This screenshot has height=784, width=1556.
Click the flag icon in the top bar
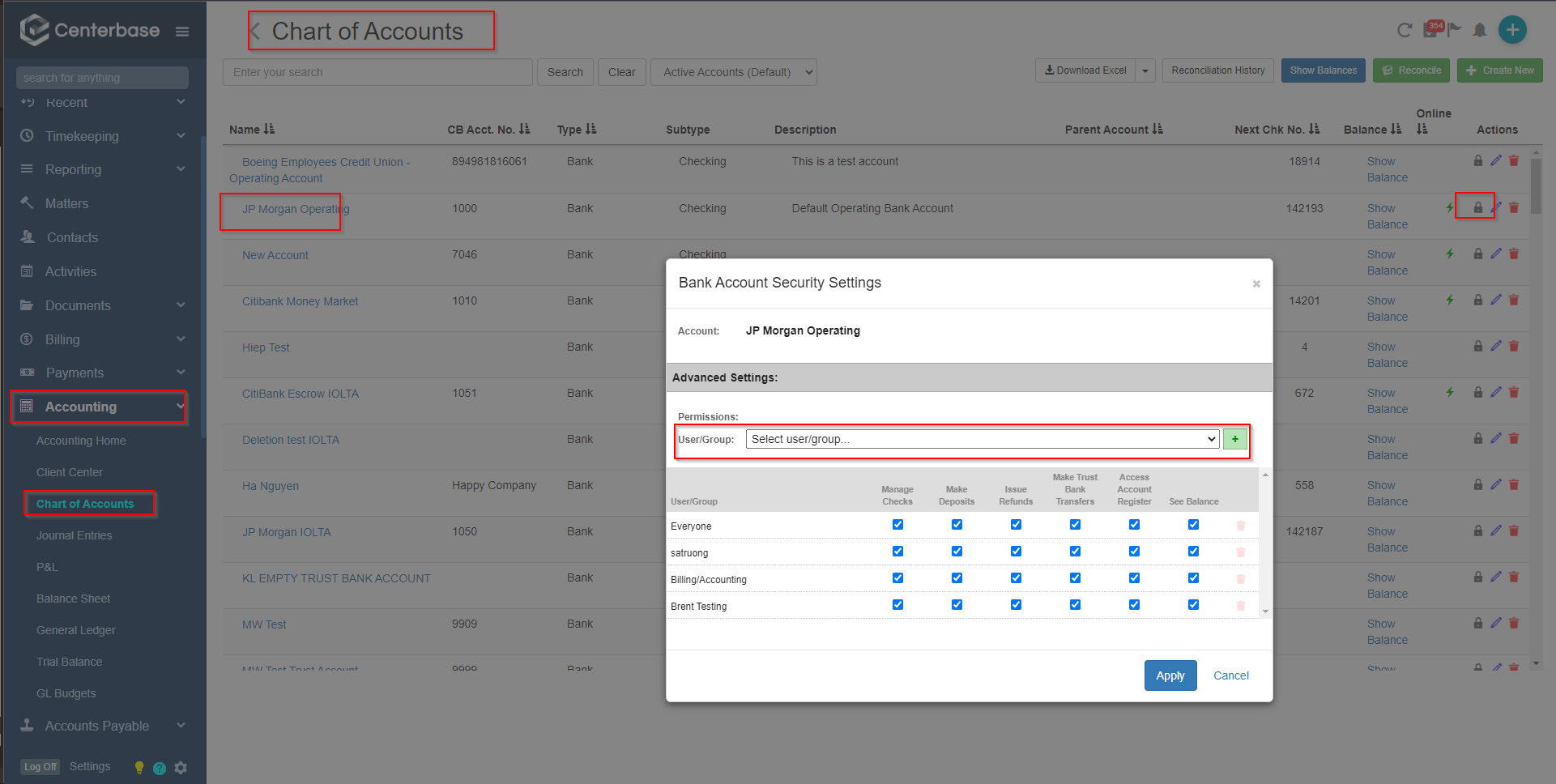(x=1455, y=30)
